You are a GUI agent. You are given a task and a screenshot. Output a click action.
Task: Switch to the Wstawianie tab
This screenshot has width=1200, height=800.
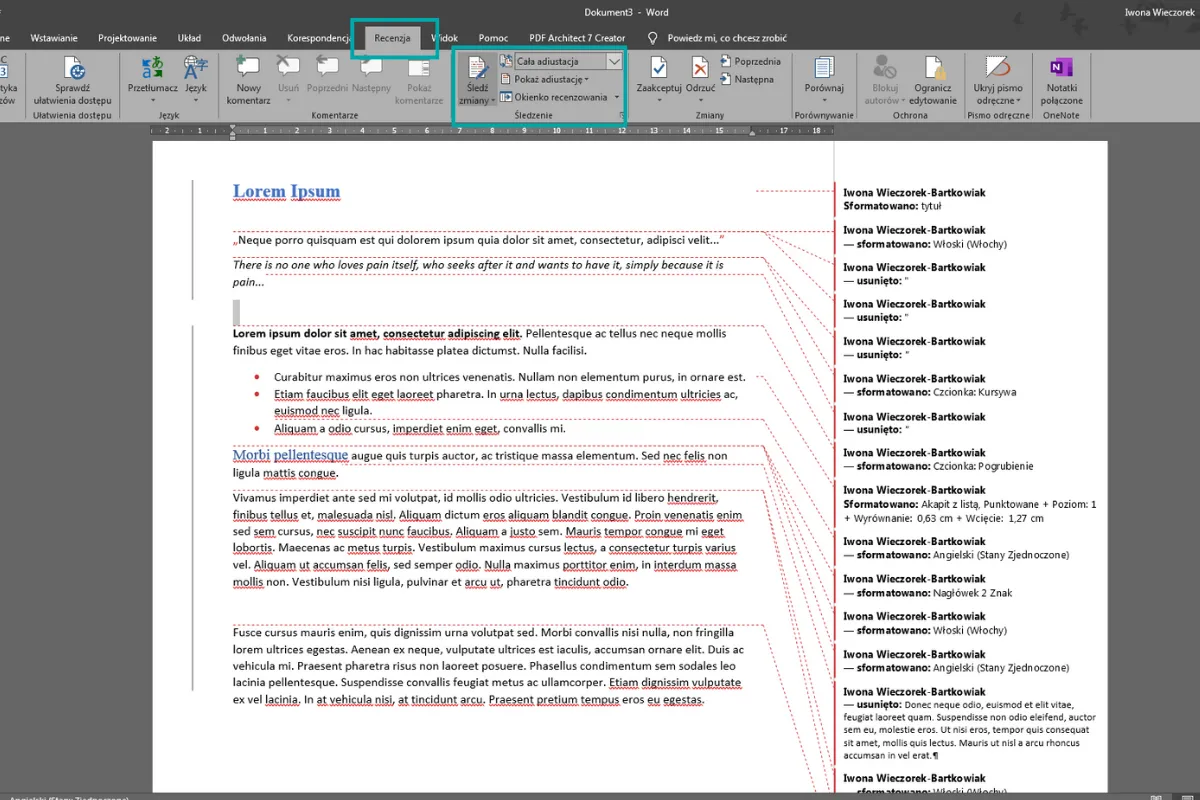click(x=54, y=38)
